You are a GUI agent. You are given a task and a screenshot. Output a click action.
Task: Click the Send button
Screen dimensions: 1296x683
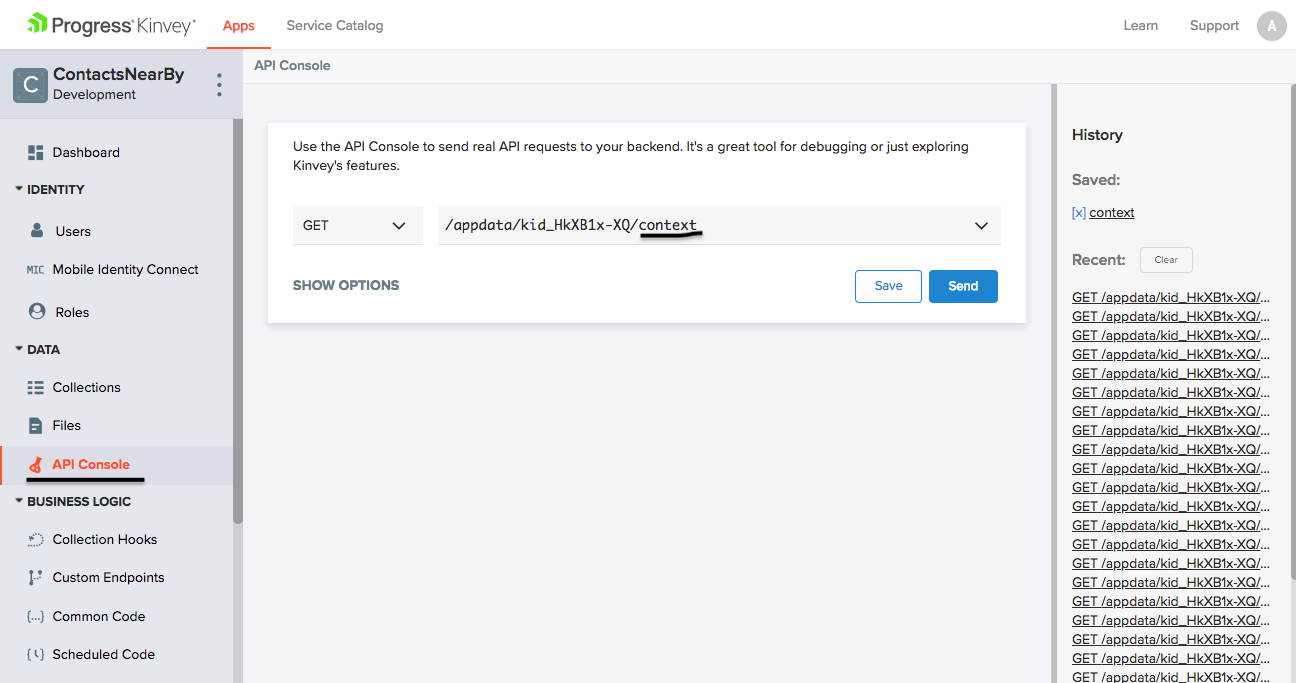(963, 286)
